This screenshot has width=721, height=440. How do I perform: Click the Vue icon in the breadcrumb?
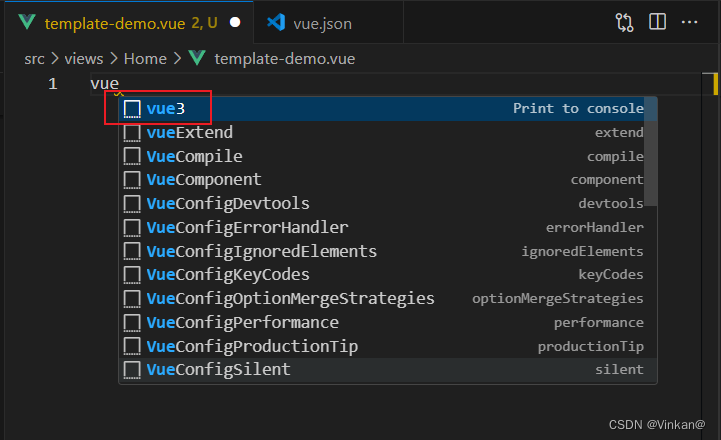pyautogui.click(x=197, y=58)
